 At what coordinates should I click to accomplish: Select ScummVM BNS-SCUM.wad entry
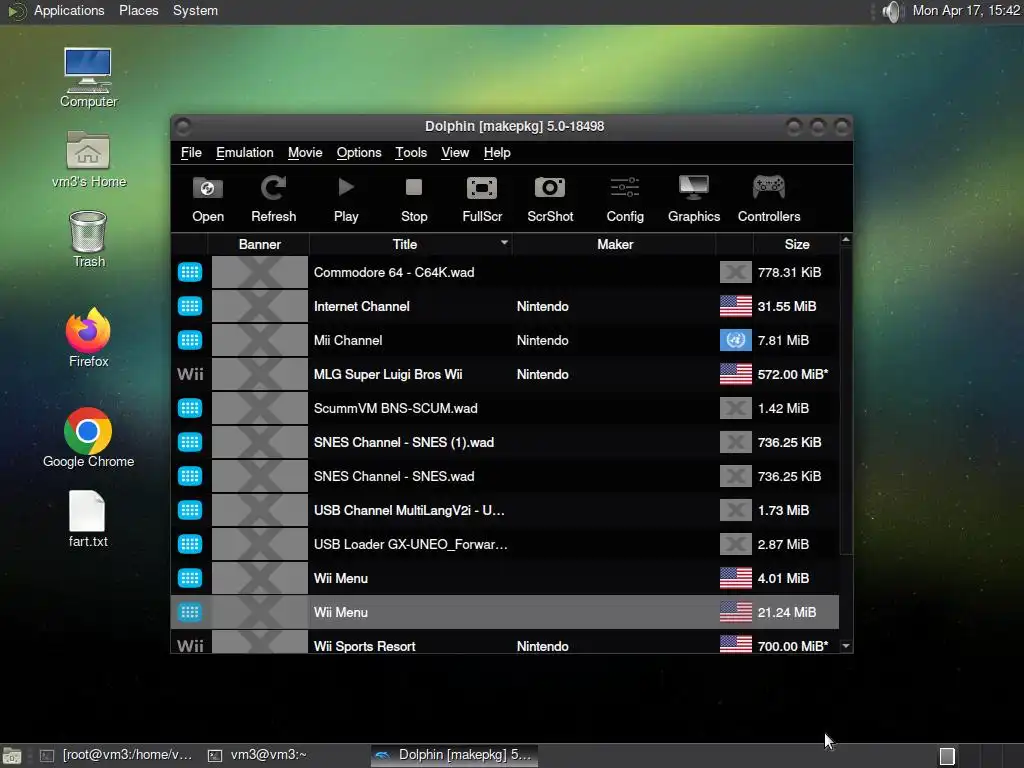(x=505, y=408)
